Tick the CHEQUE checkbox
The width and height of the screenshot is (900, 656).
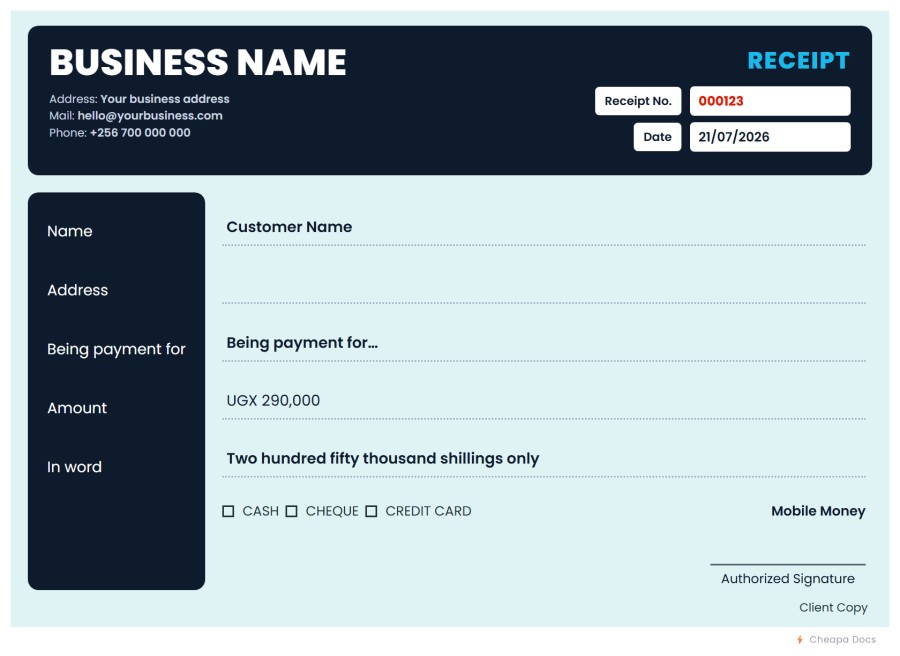click(x=292, y=511)
